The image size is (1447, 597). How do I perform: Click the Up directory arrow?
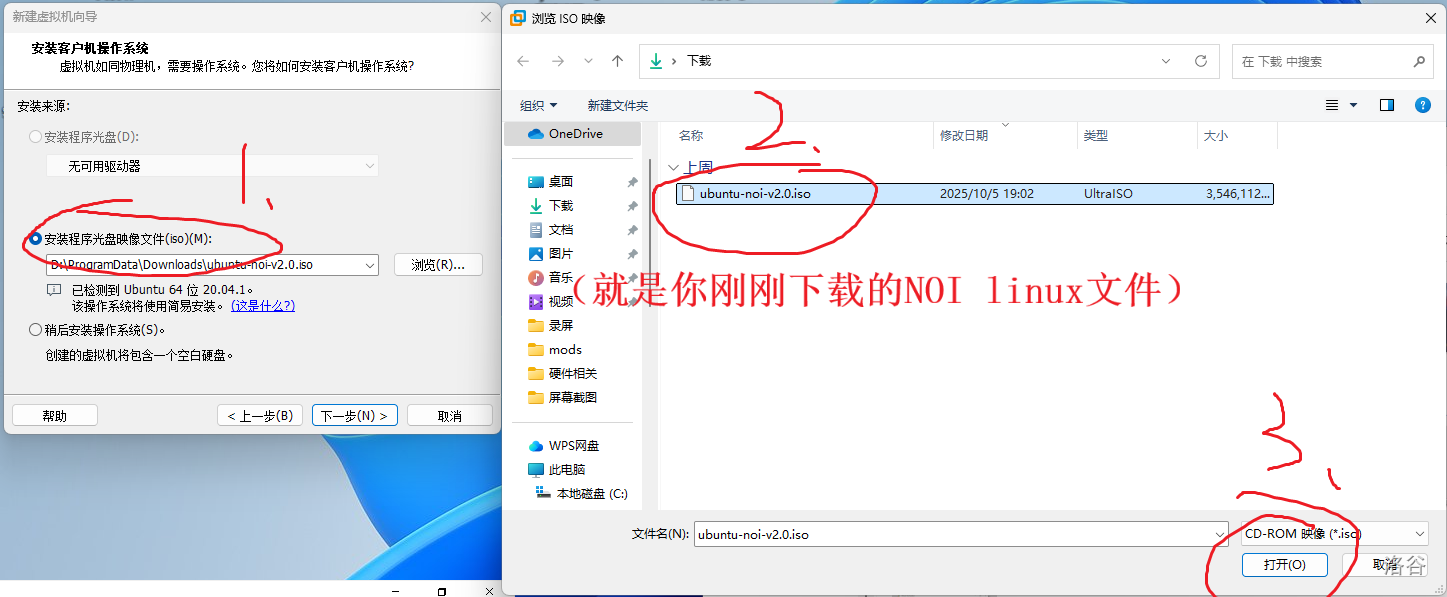pos(617,61)
